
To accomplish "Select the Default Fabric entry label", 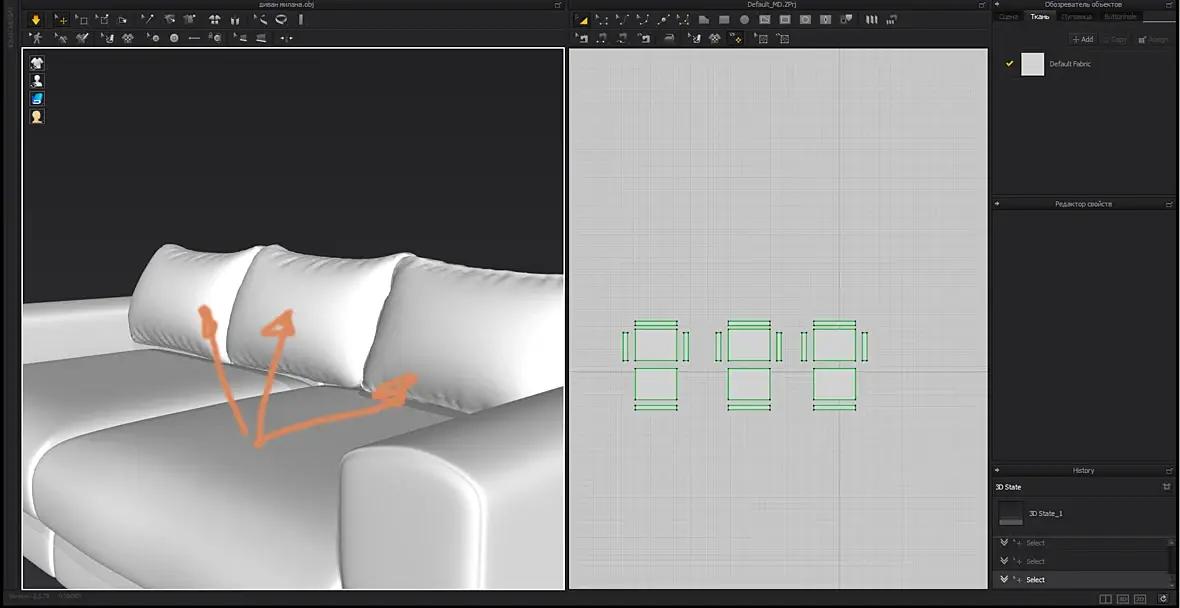I will (1070, 64).
